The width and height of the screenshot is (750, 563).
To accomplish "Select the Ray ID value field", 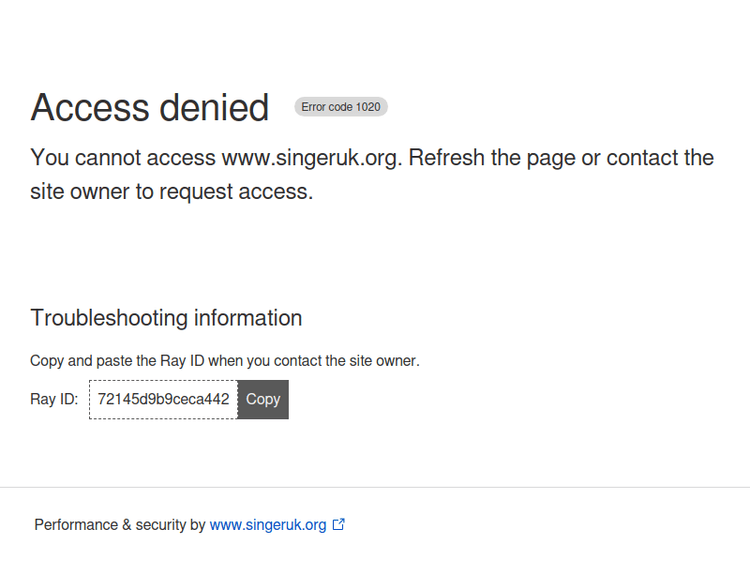I will 163,399.
